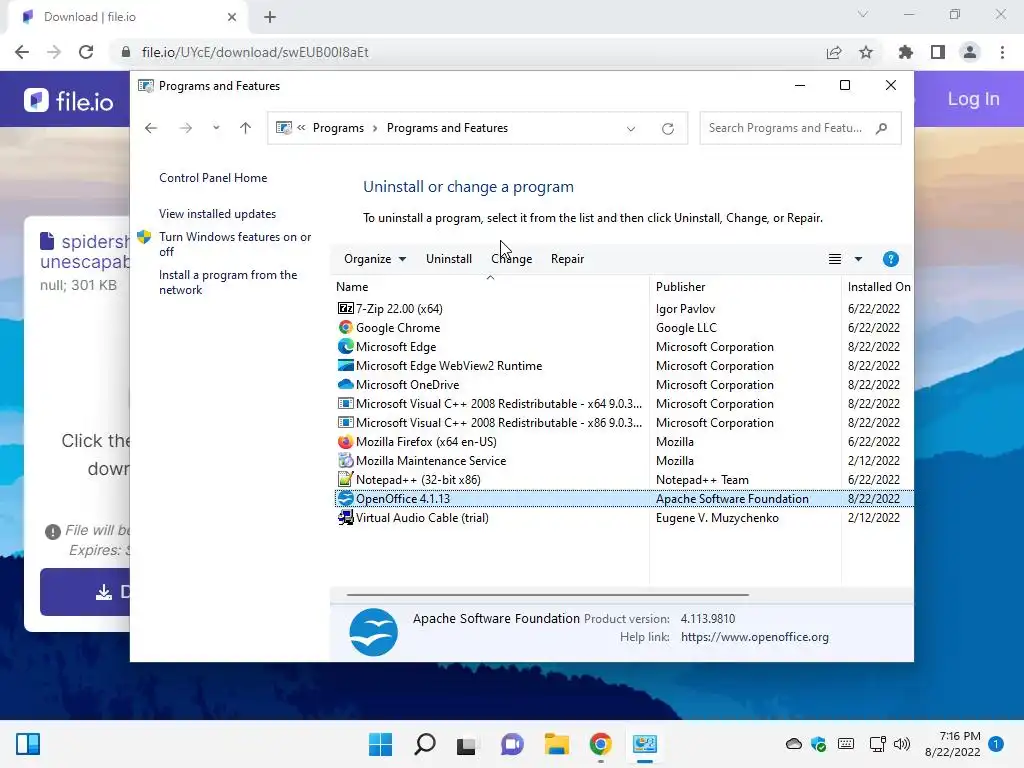The width and height of the screenshot is (1024, 768).
Task: Go back in Programs and Features window
Action: coord(151,128)
